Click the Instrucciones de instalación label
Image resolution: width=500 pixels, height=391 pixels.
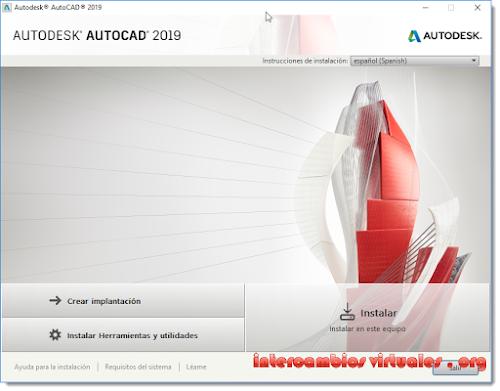(305, 61)
